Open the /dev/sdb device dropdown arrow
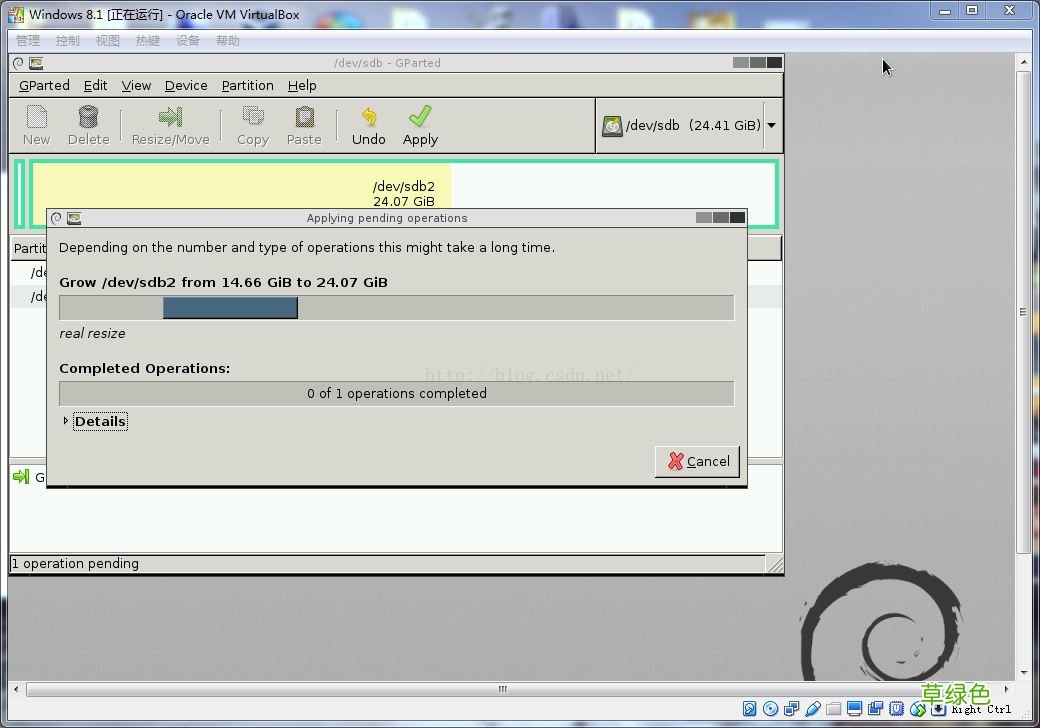The image size is (1040, 728). [771, 125]
